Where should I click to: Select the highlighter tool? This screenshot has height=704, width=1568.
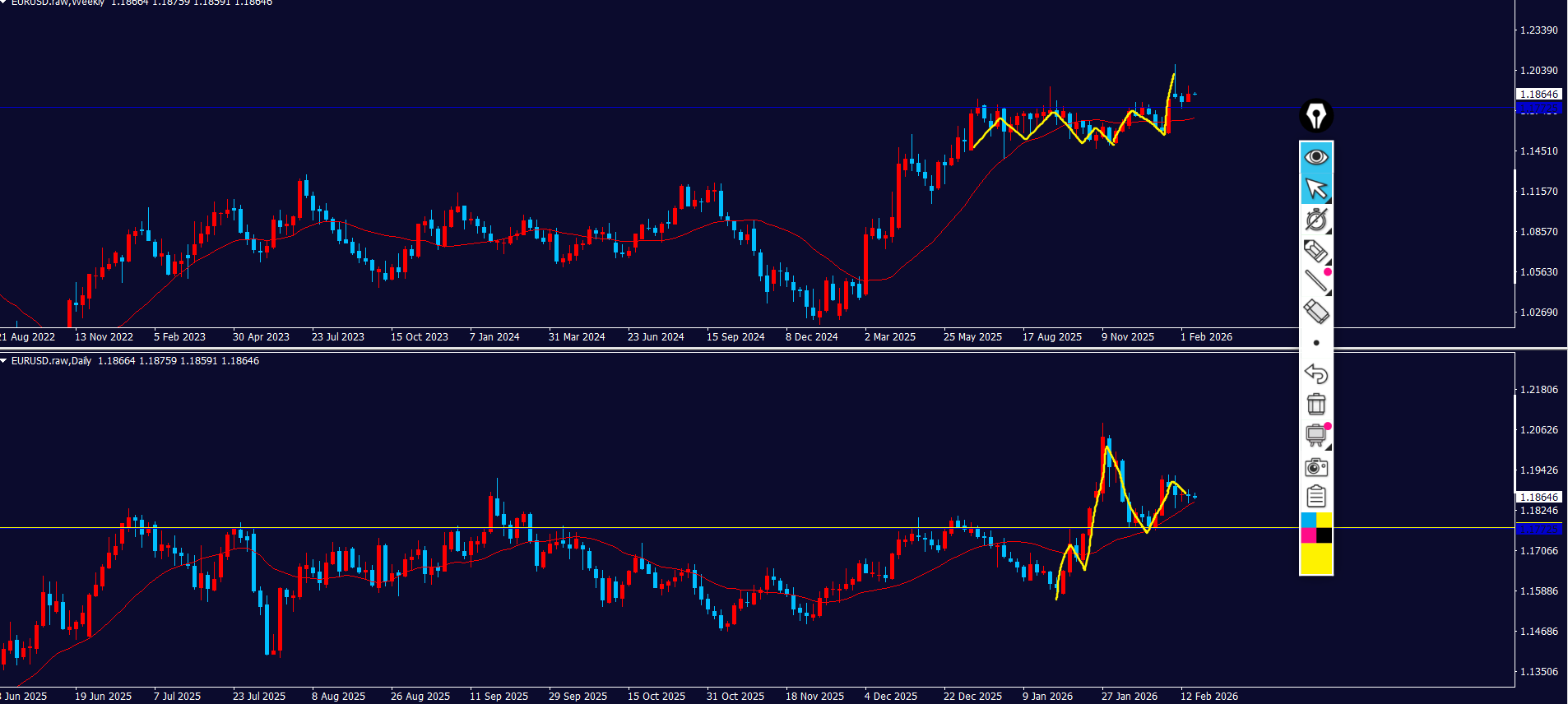tap(1315, 251)
